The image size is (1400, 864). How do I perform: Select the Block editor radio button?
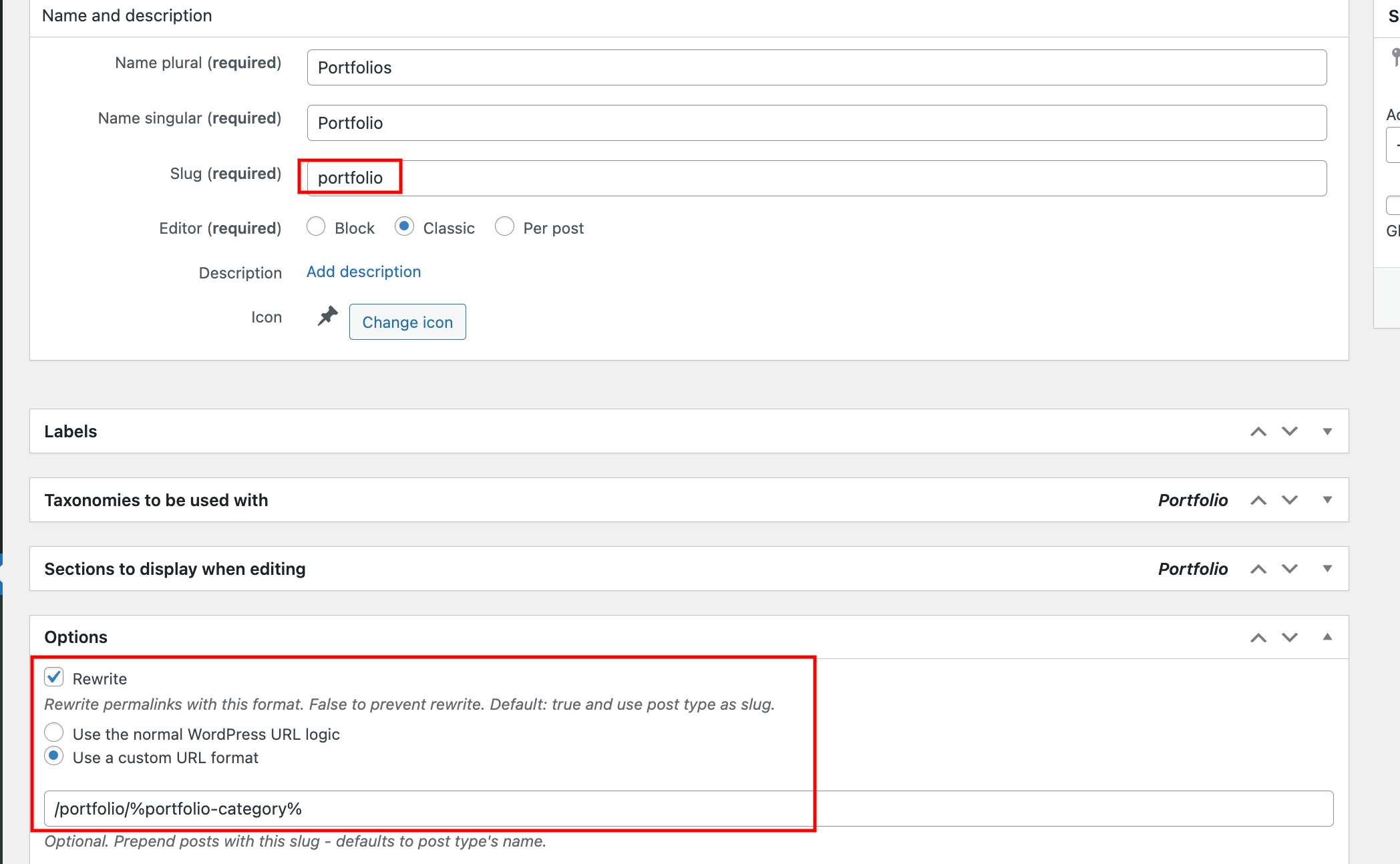click(x=316, y=227)
